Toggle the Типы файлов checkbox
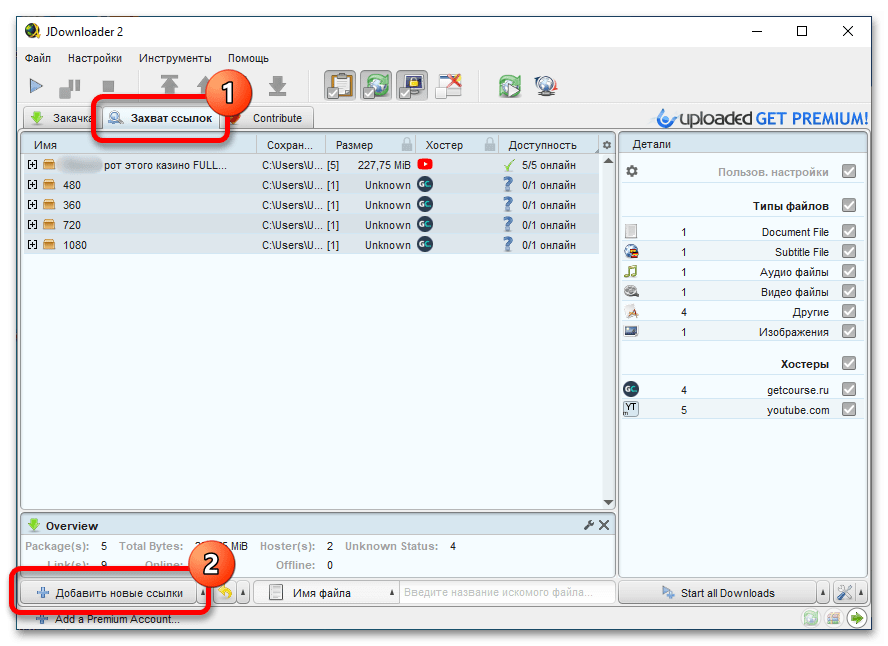The height and width of the screenshot is (646, 888). pos(848,205)
